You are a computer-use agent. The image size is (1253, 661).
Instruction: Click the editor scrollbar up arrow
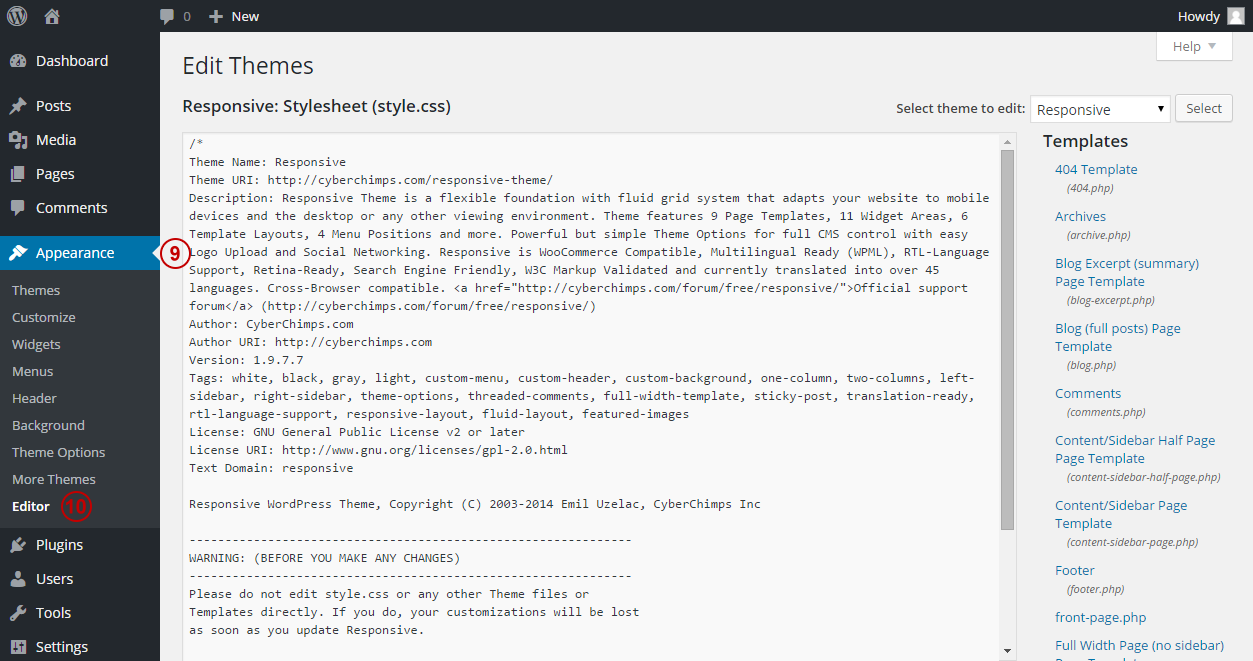point(1008,141)
